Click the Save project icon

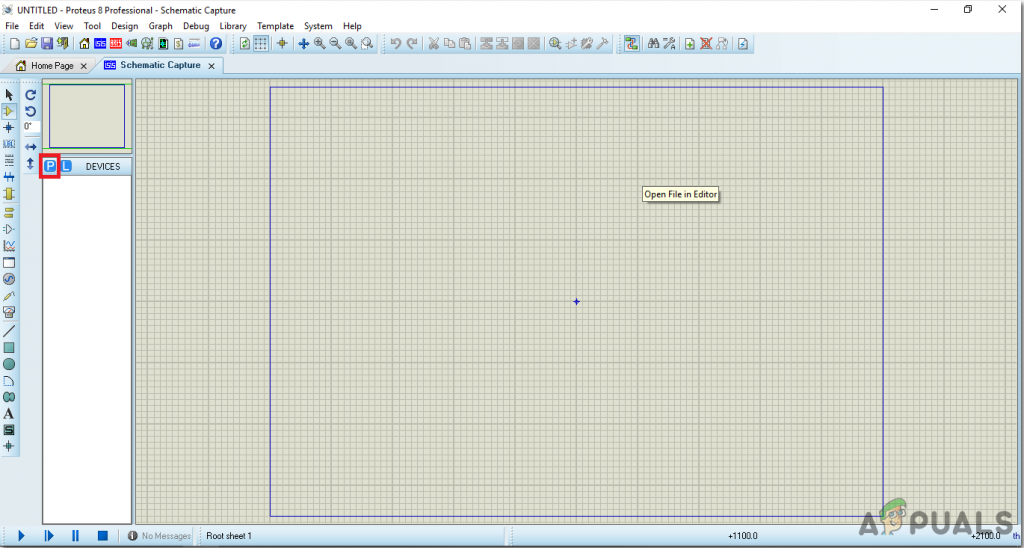(x=47, y=44)
